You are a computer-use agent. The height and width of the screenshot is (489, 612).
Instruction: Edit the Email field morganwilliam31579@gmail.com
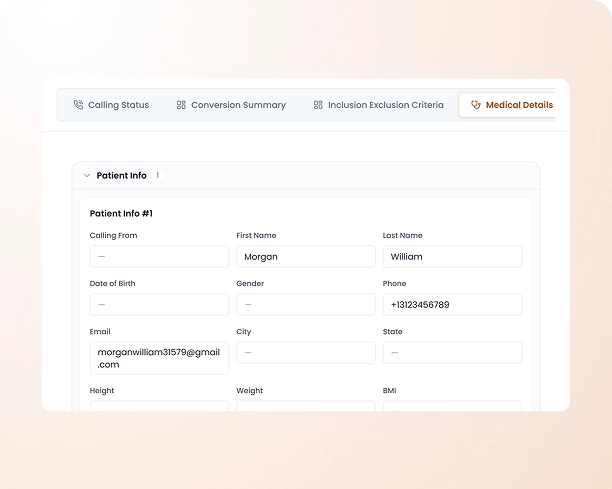[x=159, y=358]
